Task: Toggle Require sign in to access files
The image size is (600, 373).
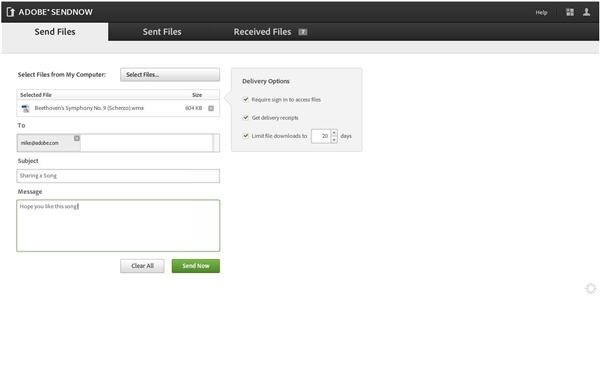Action: (x=246, y=99)
